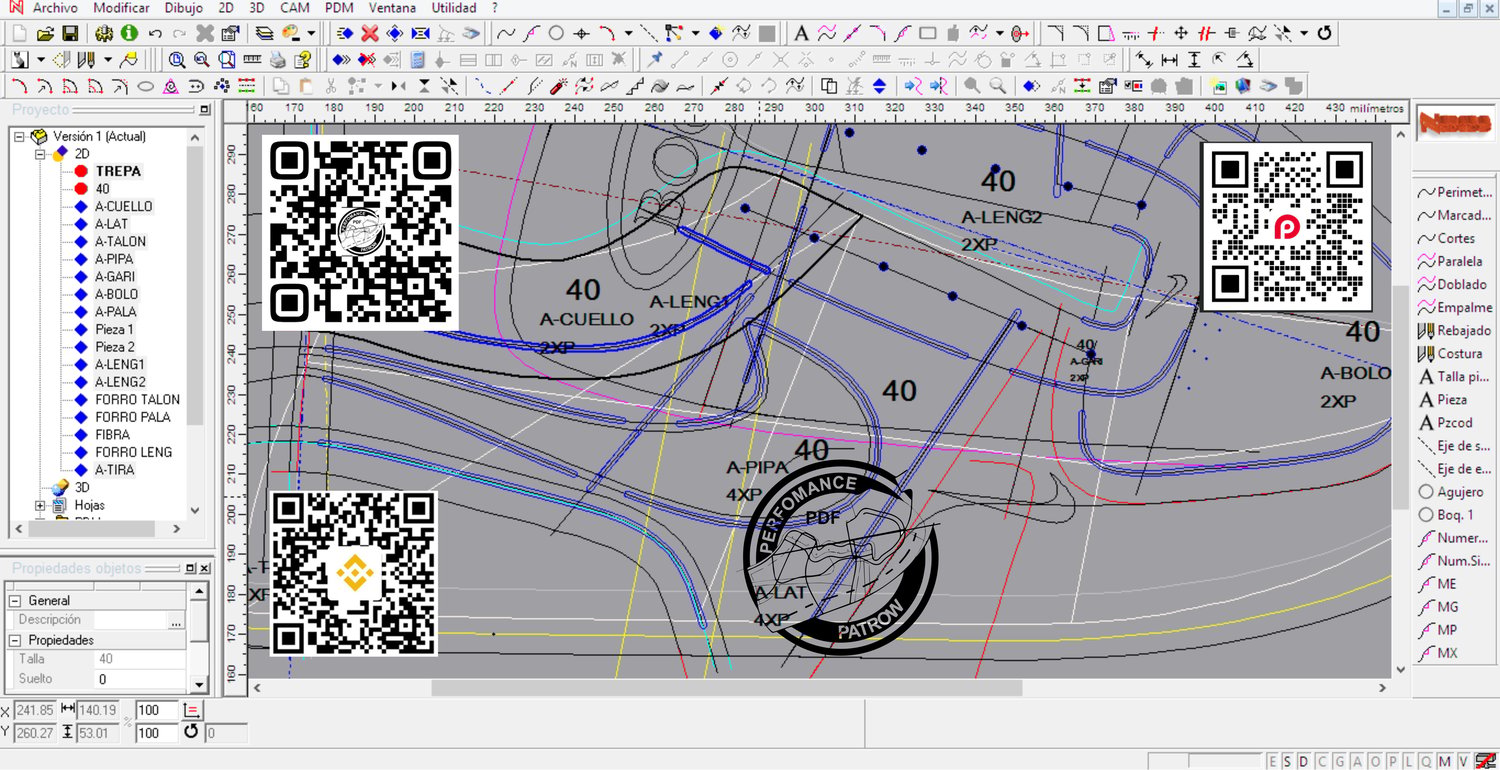1500x770 pixels.
Task: Click the ellipsis button next to Descripción
Action: coord(176,621)
